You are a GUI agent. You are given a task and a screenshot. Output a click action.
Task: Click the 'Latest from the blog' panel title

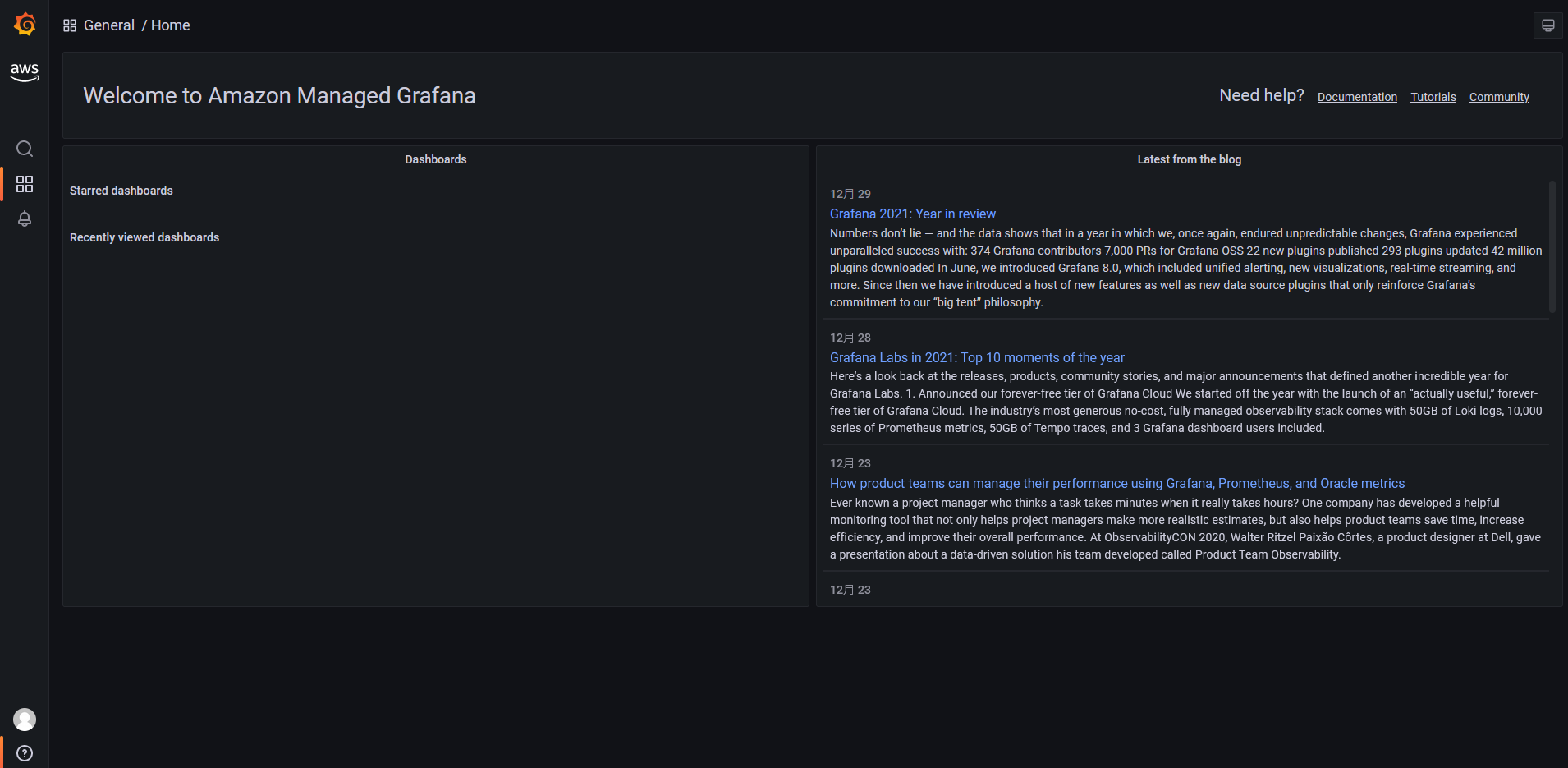coord(1190,159)
